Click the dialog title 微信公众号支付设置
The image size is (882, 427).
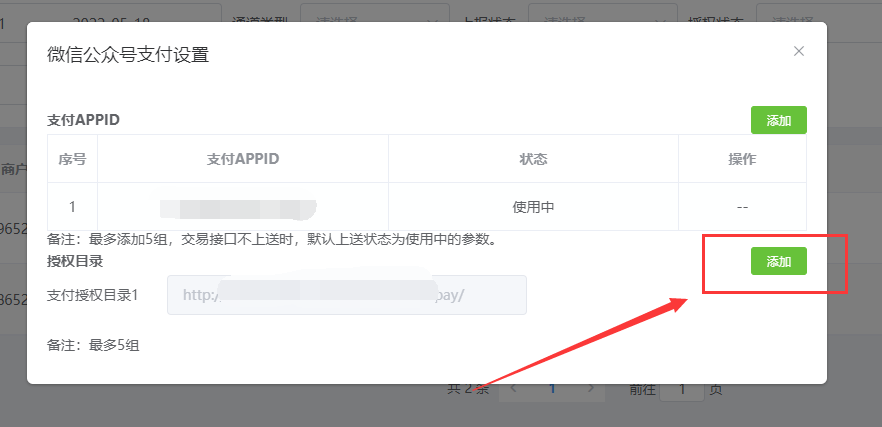[x=128, y=55]
